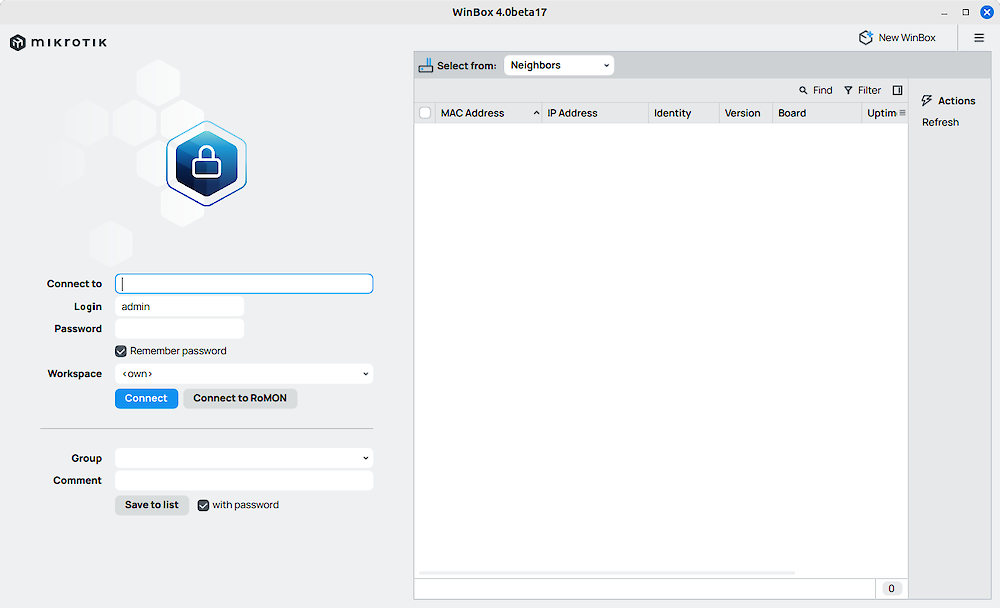Viewport: 1000px width, 608px height.
Task: Open the column chooser icon in the table header
Action: 902,113
